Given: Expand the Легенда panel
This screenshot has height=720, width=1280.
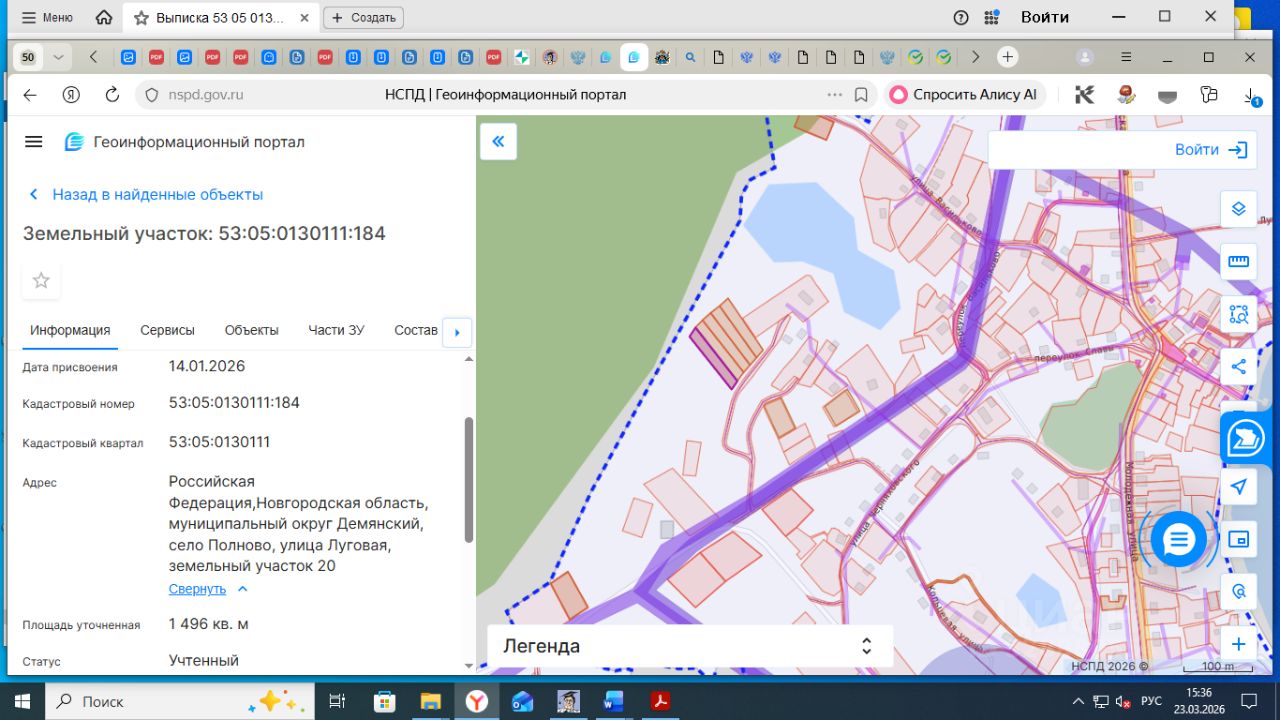Looking at the screenshot, I should (x=867, y=646).
